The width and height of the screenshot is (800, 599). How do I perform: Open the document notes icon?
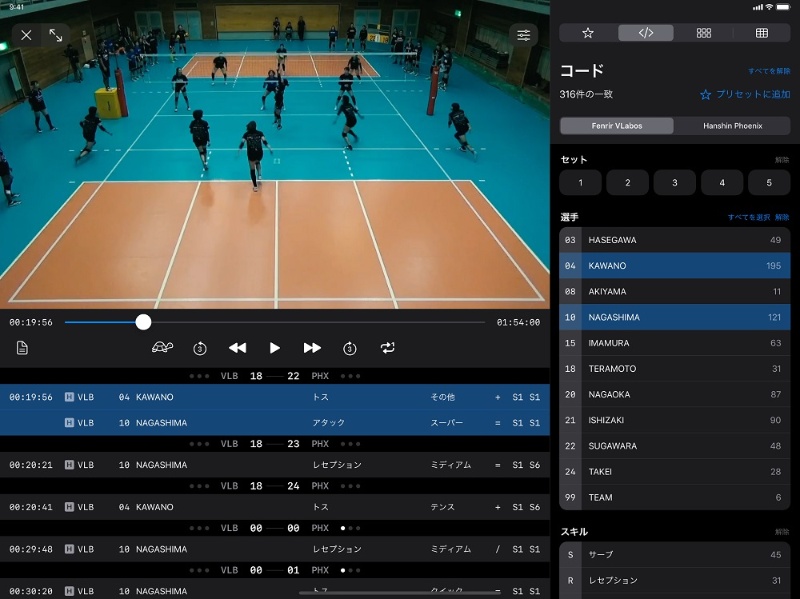[22, 348]
